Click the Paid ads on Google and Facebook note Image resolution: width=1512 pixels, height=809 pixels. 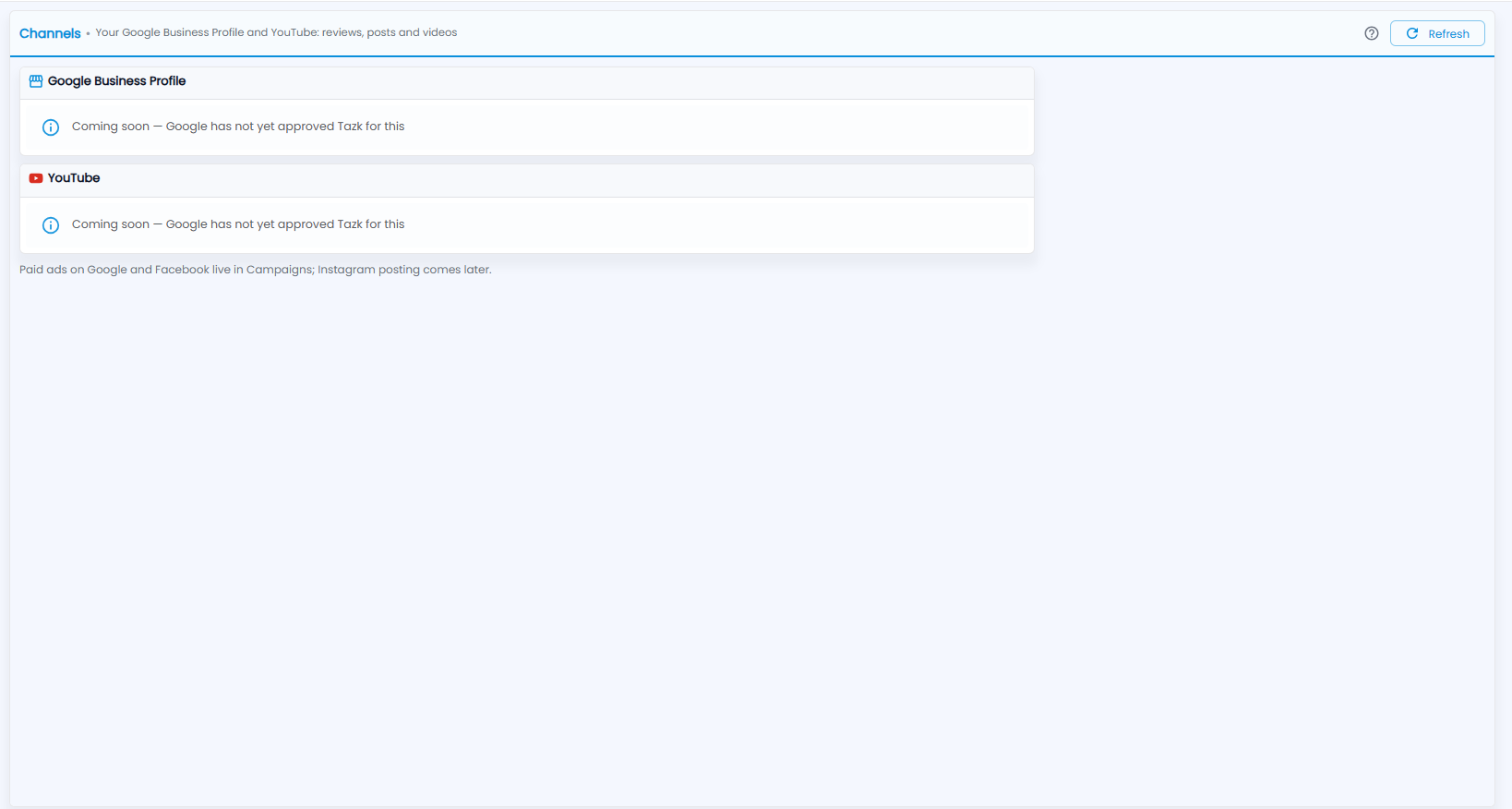[x=256, y=270]
